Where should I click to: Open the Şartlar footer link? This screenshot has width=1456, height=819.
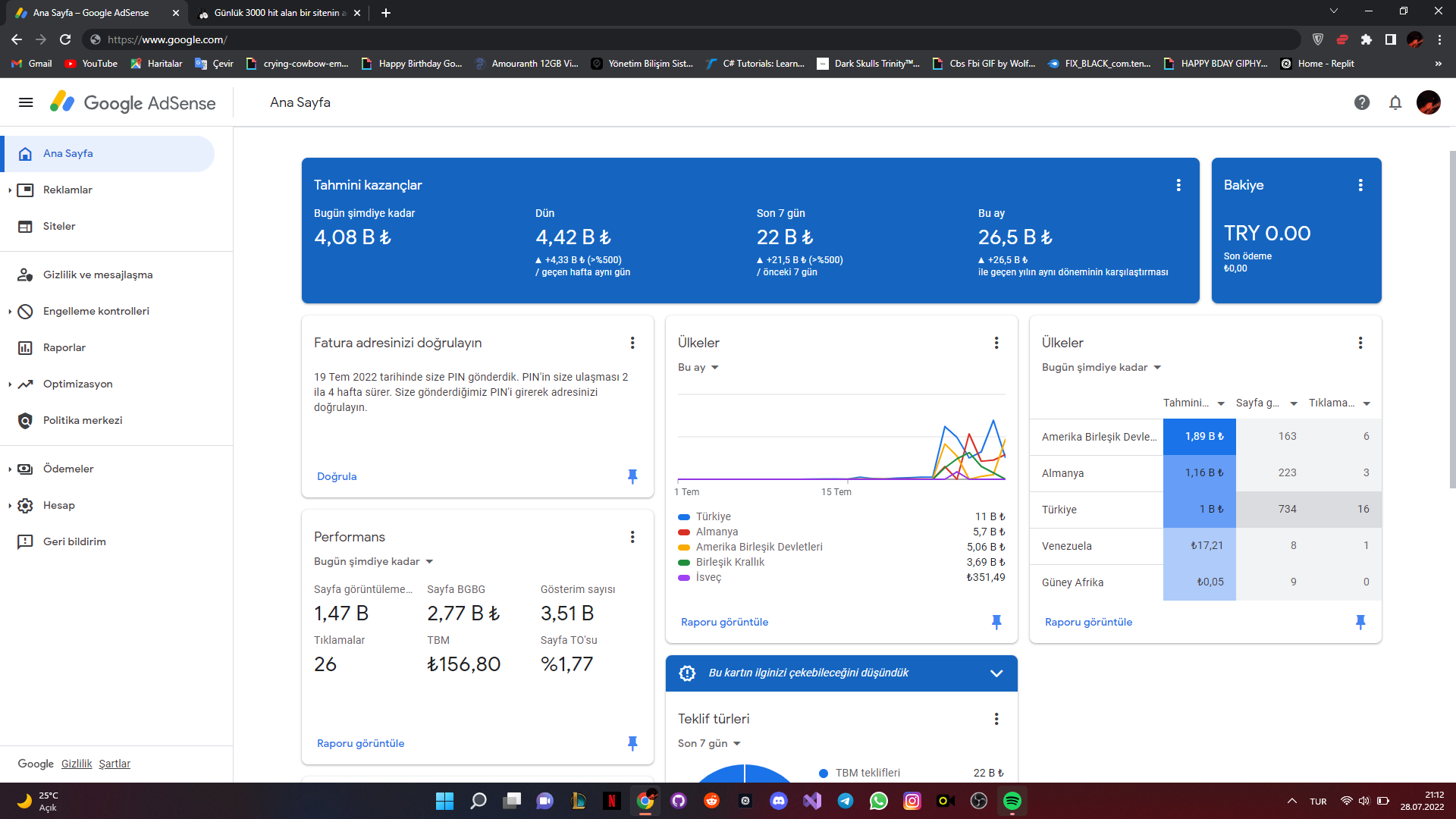click(x=115, y=764)
